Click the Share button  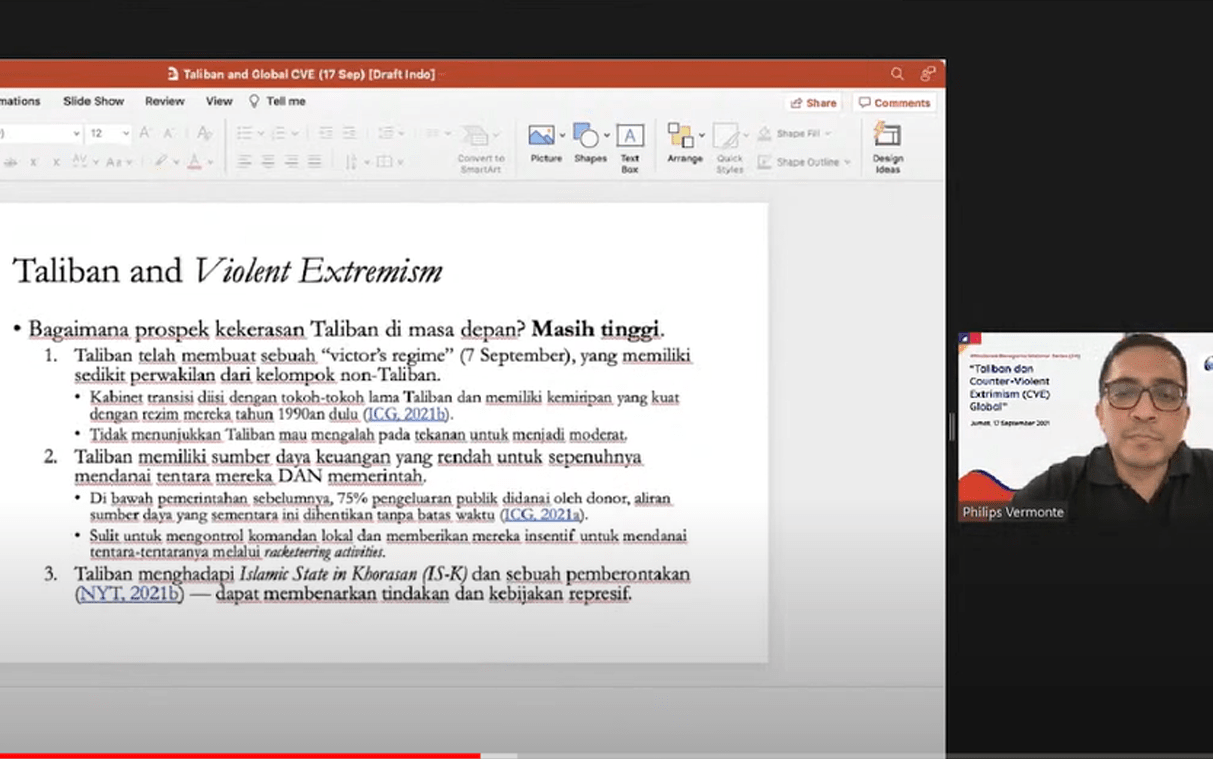point(813,103)
